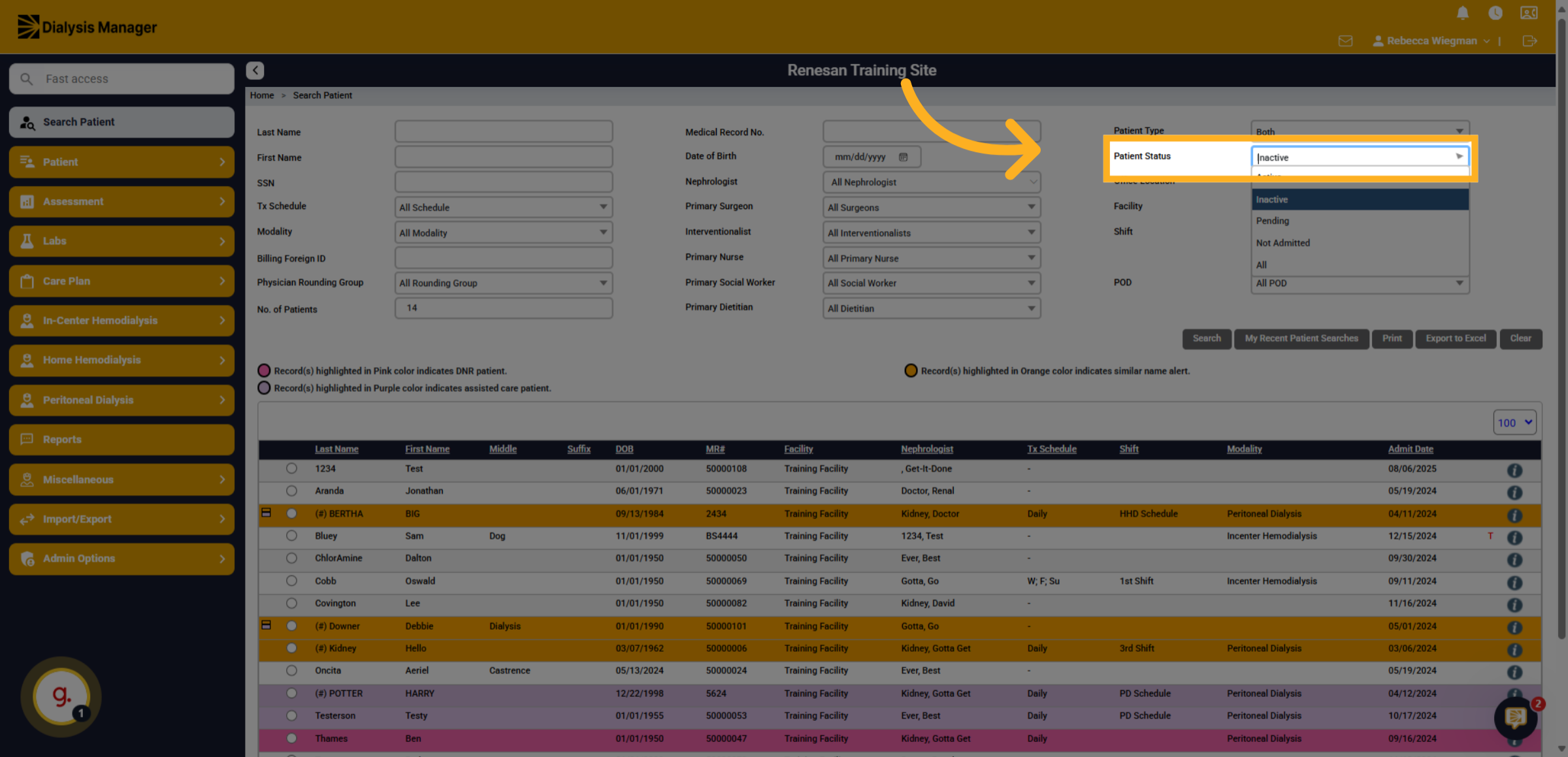1568x757 pixels.
Task: Select radio button for Bluey row
Action: 291,536
